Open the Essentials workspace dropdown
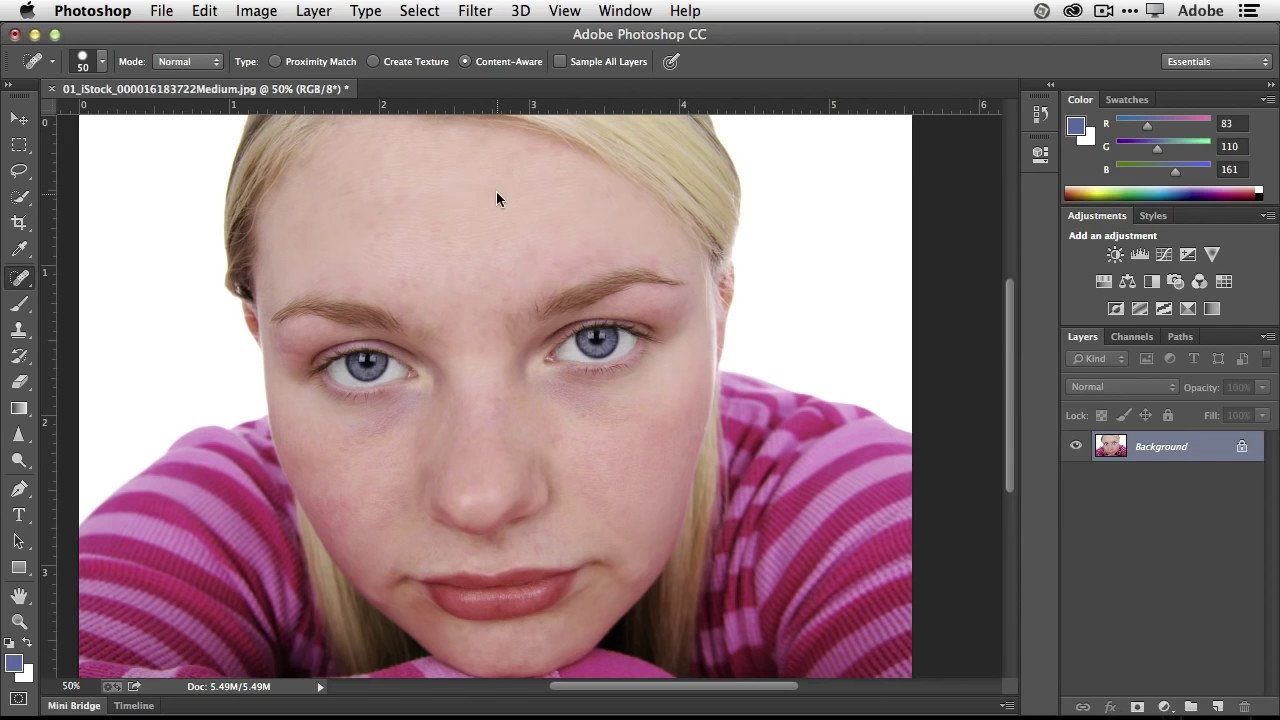The image size is (1280, 720). 1216,62
